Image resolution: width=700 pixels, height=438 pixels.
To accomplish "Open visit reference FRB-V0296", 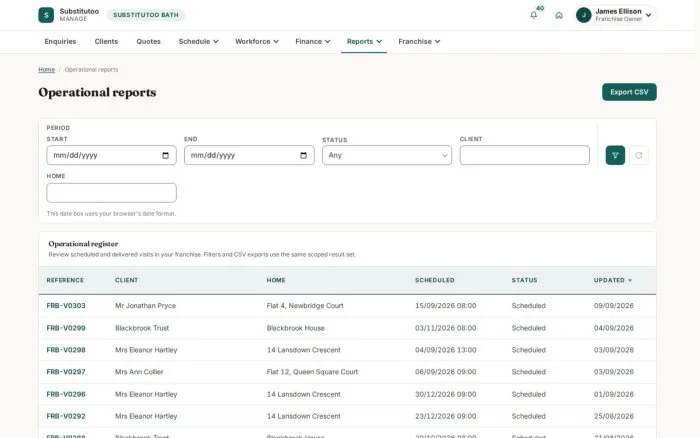I will pos(66,394).
